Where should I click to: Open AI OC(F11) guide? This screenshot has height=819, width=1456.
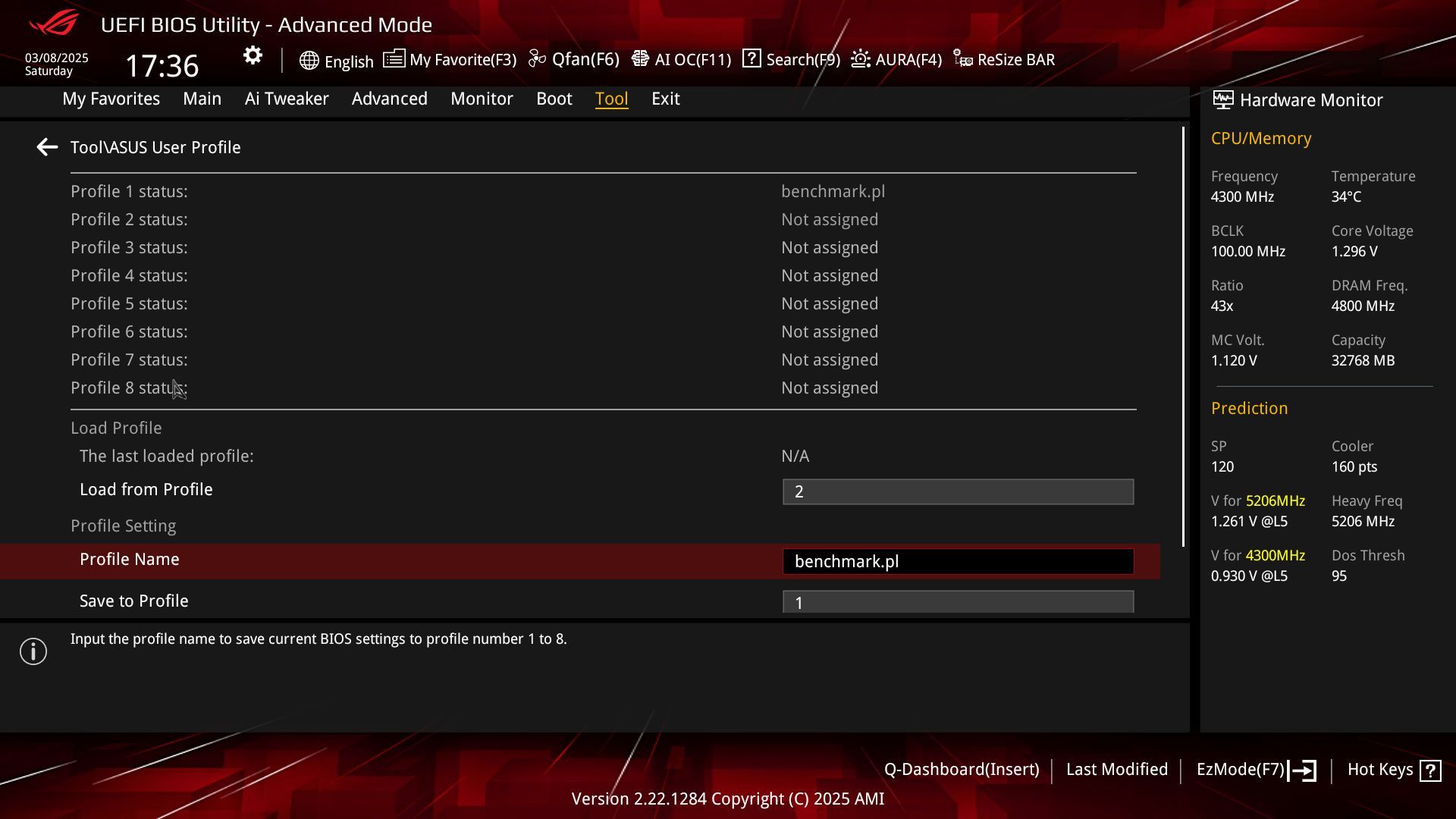681,59
